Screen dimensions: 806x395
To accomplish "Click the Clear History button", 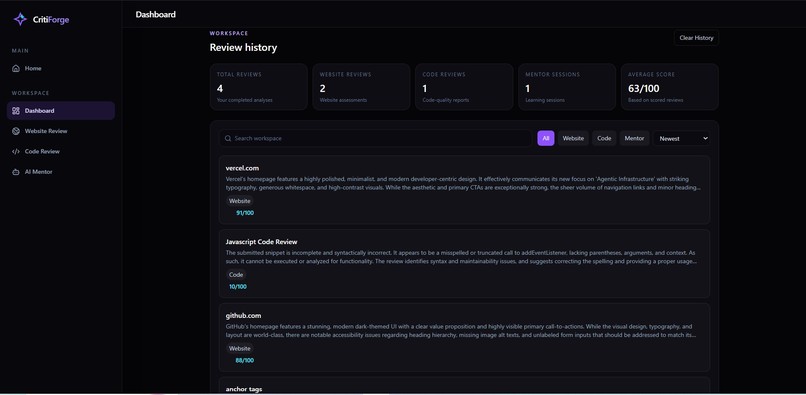I will 696,38.
